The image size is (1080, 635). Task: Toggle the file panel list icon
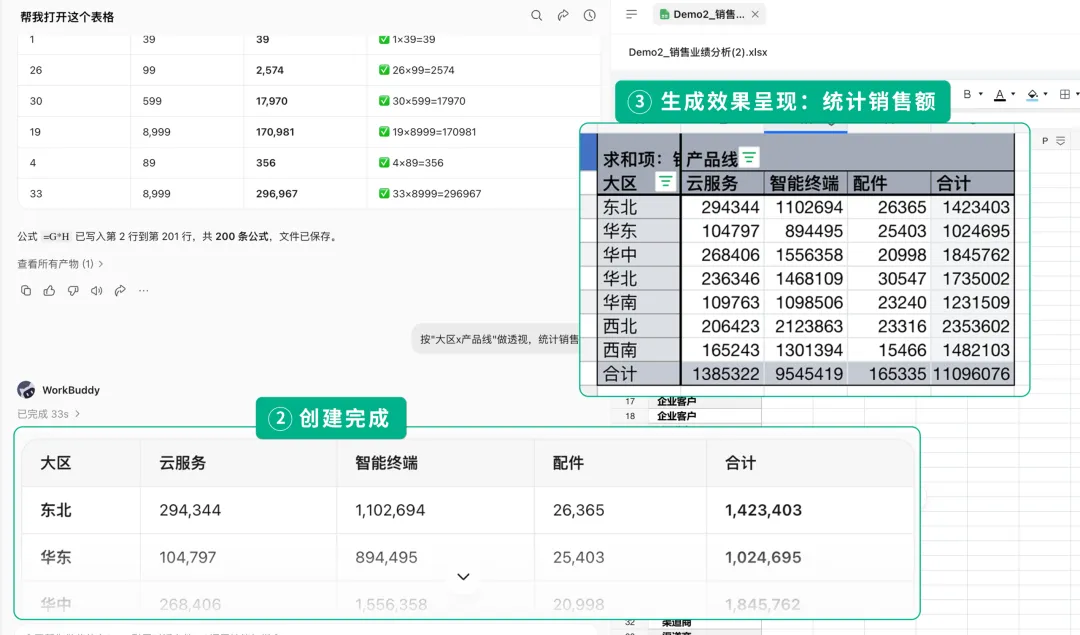[632, 14]
